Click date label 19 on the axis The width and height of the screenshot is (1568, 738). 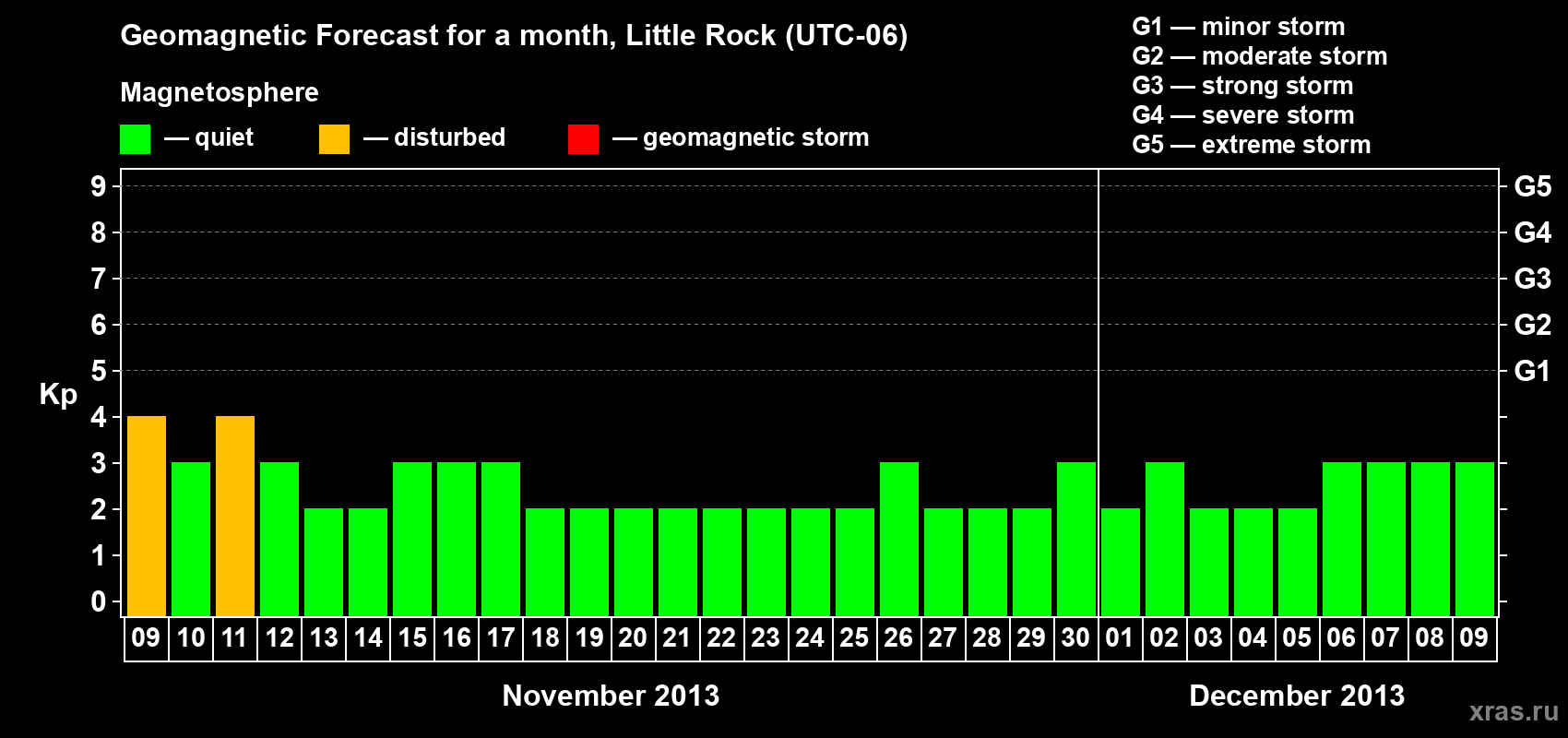(589, 638)
